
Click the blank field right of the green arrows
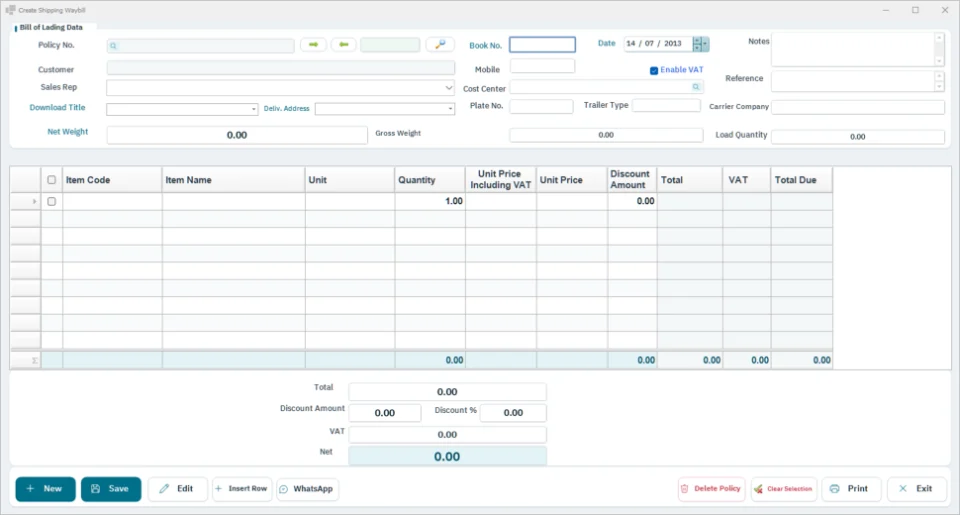(x=390, y=45)
